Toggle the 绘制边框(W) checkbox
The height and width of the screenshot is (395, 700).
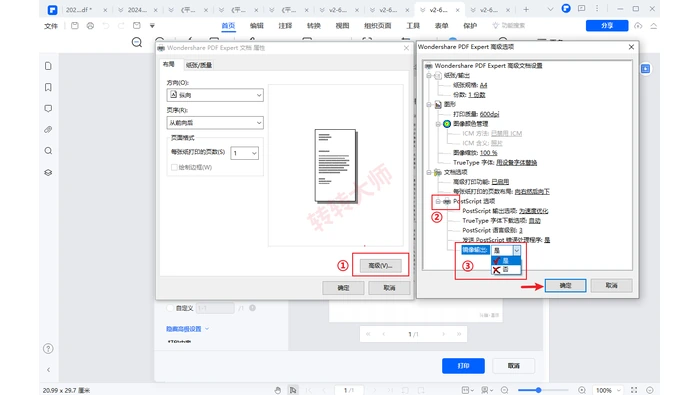(174, 167)
